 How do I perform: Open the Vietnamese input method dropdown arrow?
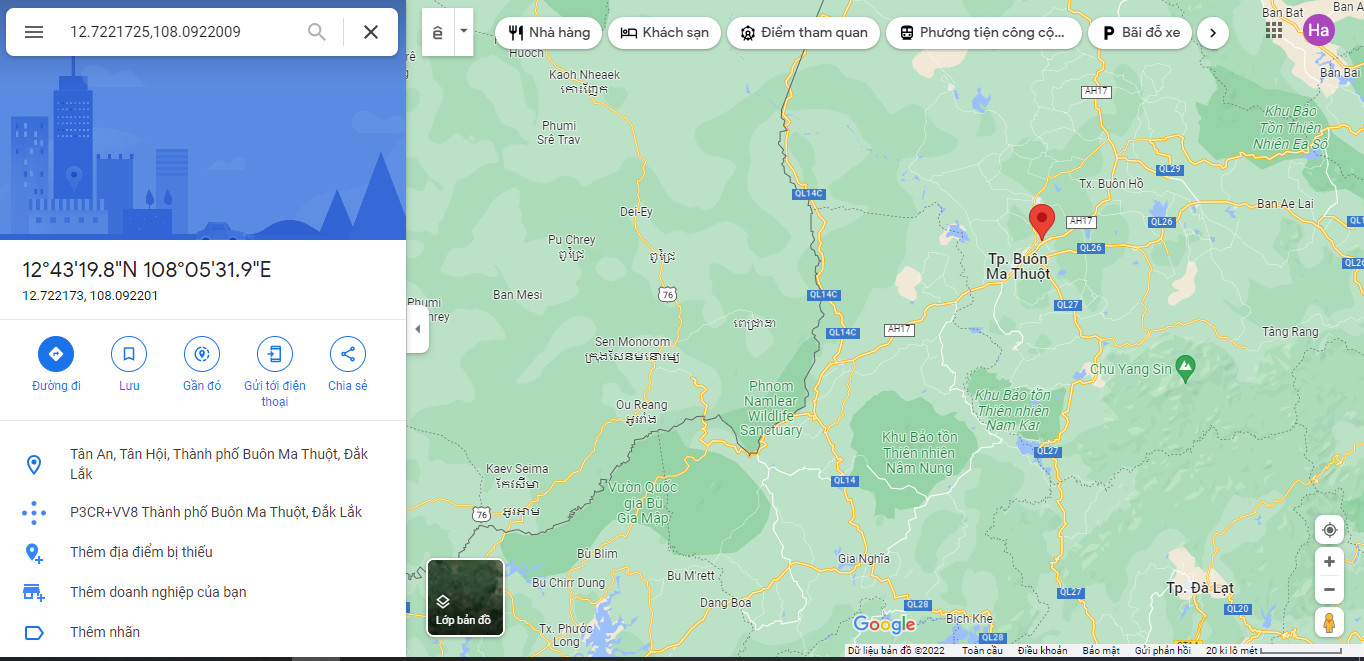pyautogui.click(x=463, y=31)
